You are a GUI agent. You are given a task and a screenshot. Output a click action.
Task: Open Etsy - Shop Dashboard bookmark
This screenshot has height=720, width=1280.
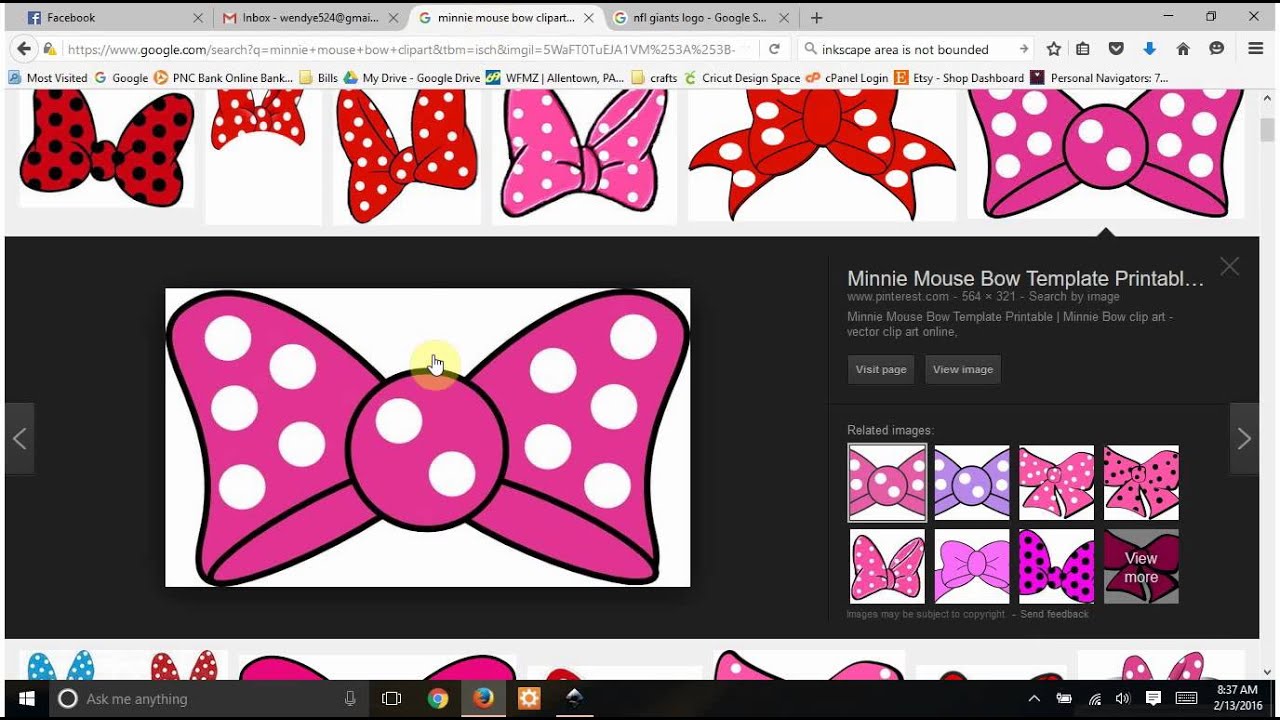pos(960,78)
